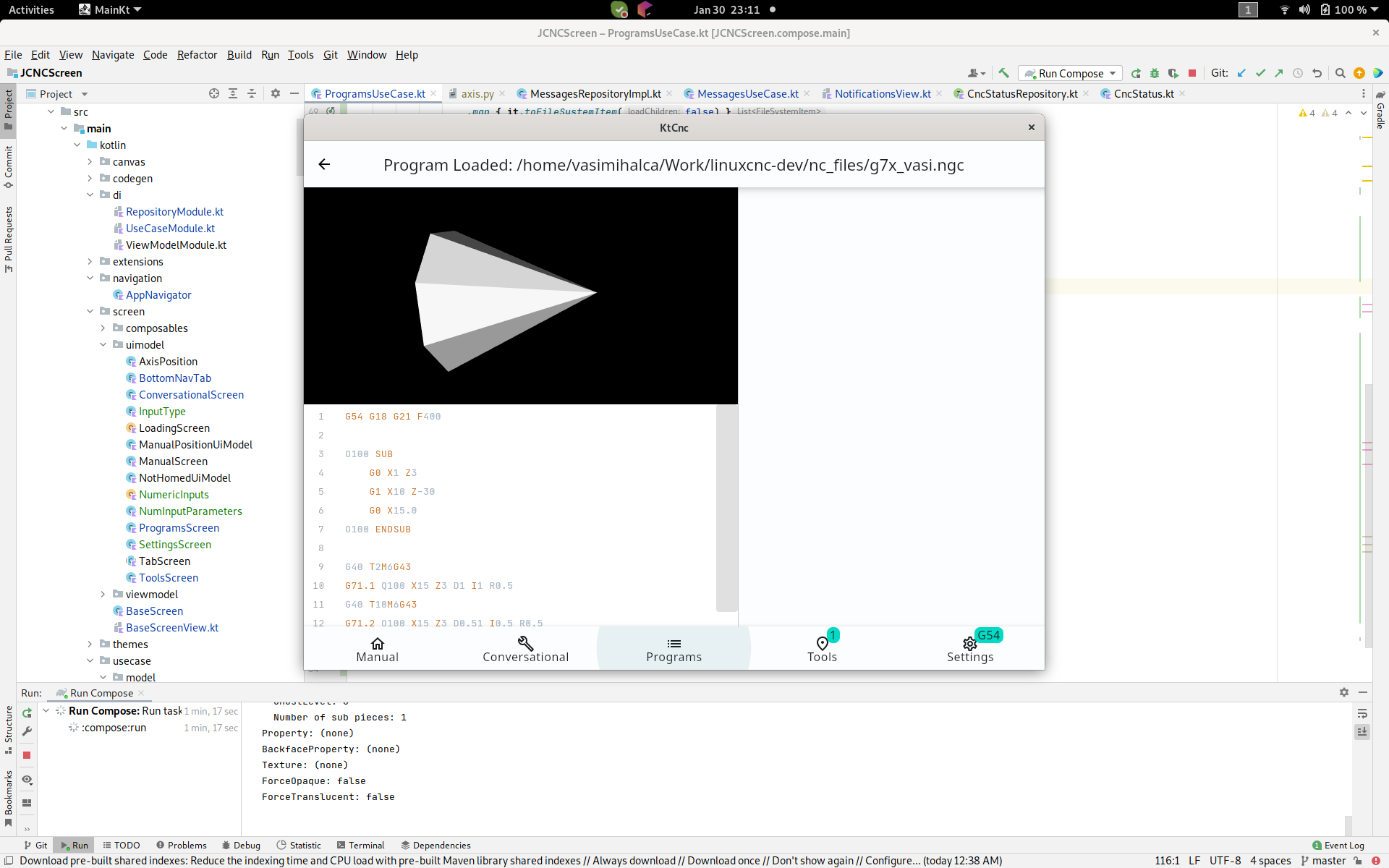The image size is (1389, 868).
Task: Open the Terminal tool window
Action: click(x=360, y=845)
